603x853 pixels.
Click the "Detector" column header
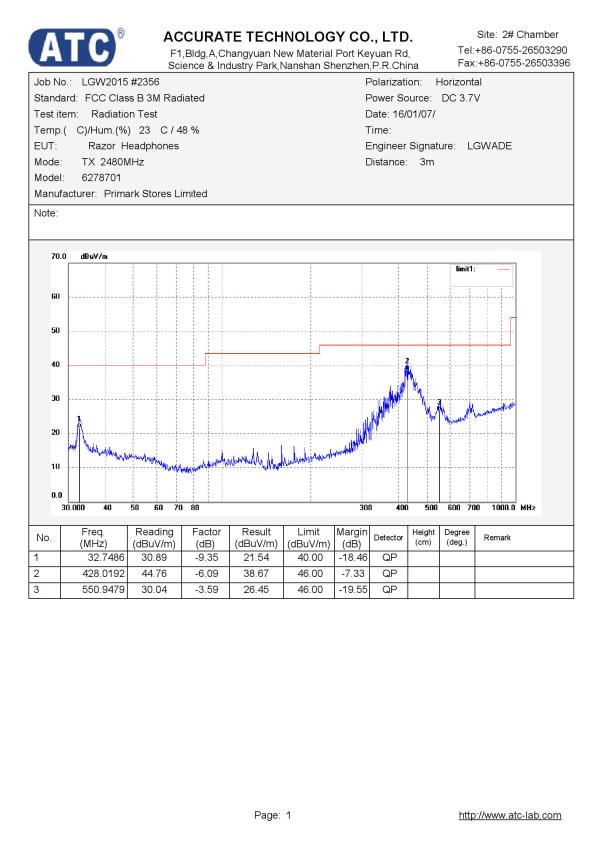(388, 538)
